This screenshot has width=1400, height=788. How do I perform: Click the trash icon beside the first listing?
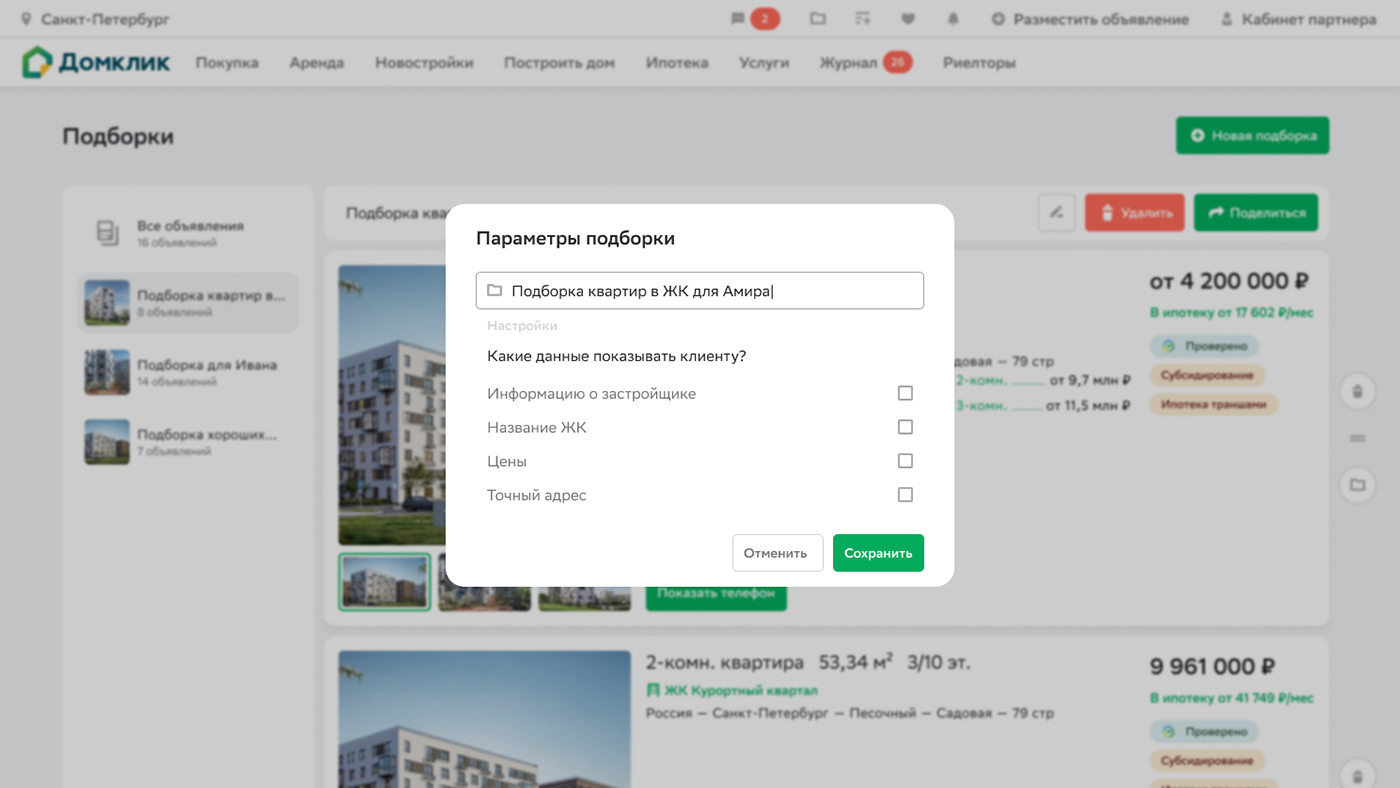click(x=1357, y=391)
